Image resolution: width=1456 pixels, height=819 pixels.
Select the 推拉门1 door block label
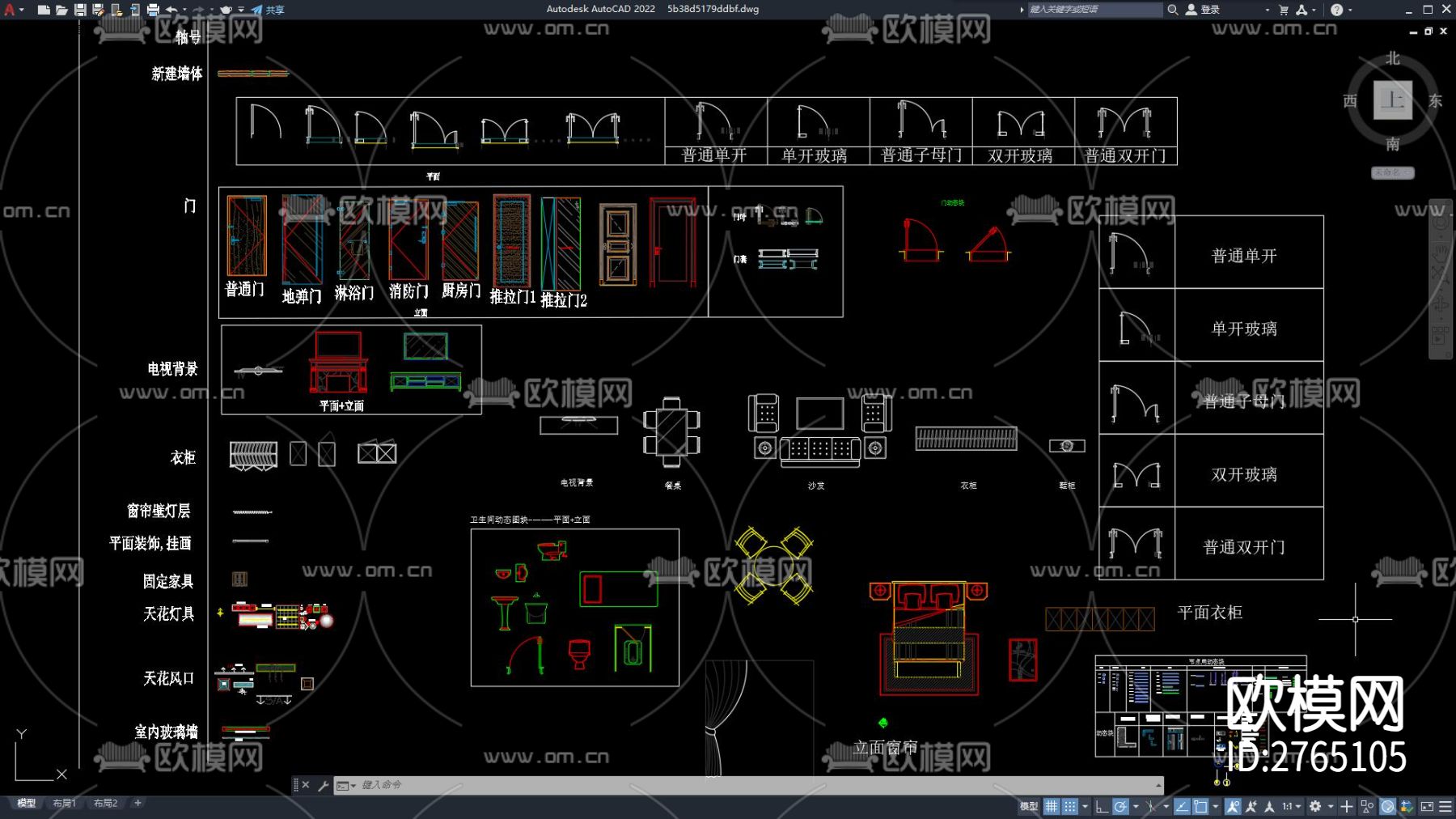point(513,297)
